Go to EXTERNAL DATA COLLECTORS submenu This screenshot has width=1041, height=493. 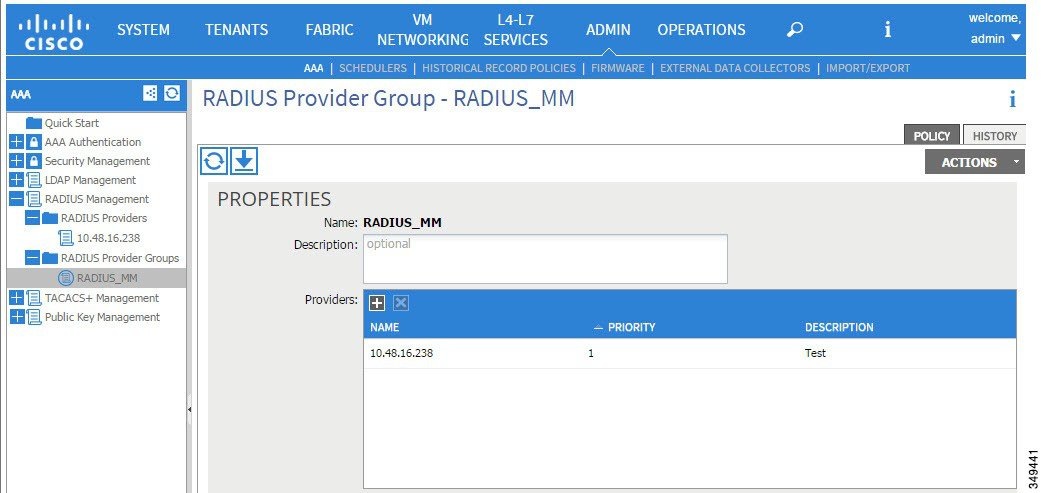735,68
